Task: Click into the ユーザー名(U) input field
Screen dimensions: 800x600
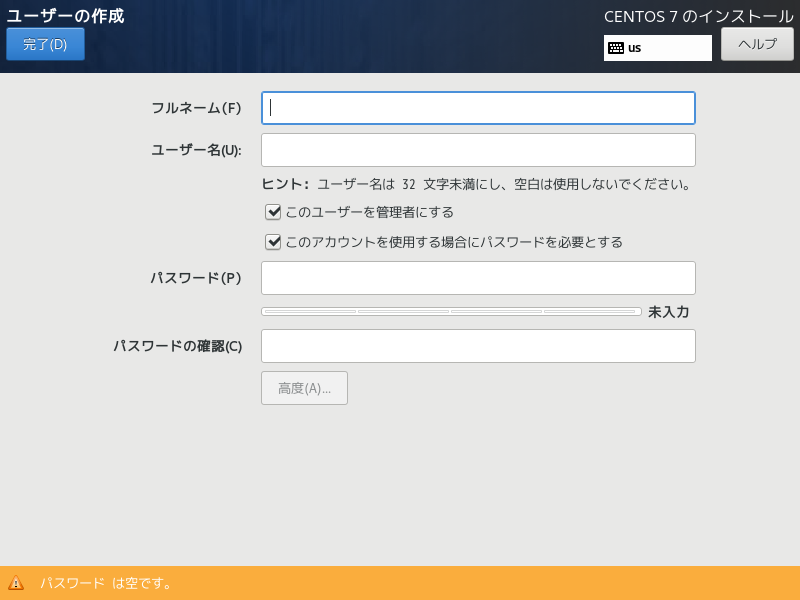Action: pos(478,150)
